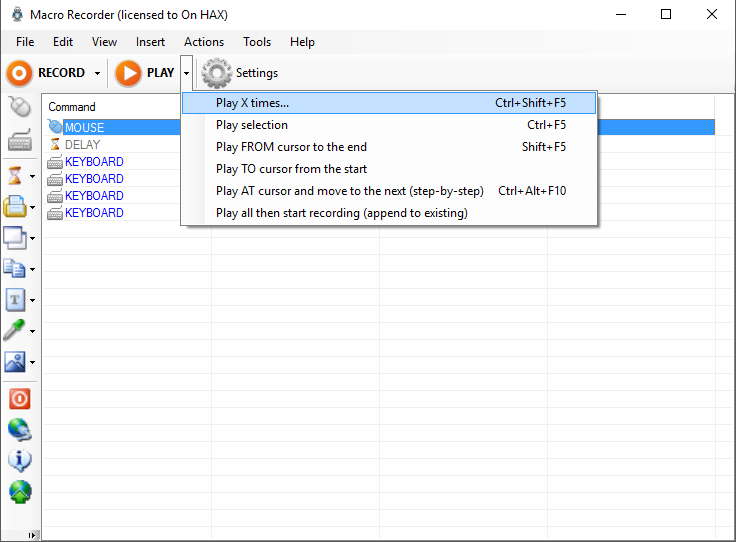Image resolution: width=736 pixels, height=542 pixels.
Task: Open the Actions menu
Action: coord(204,42)
